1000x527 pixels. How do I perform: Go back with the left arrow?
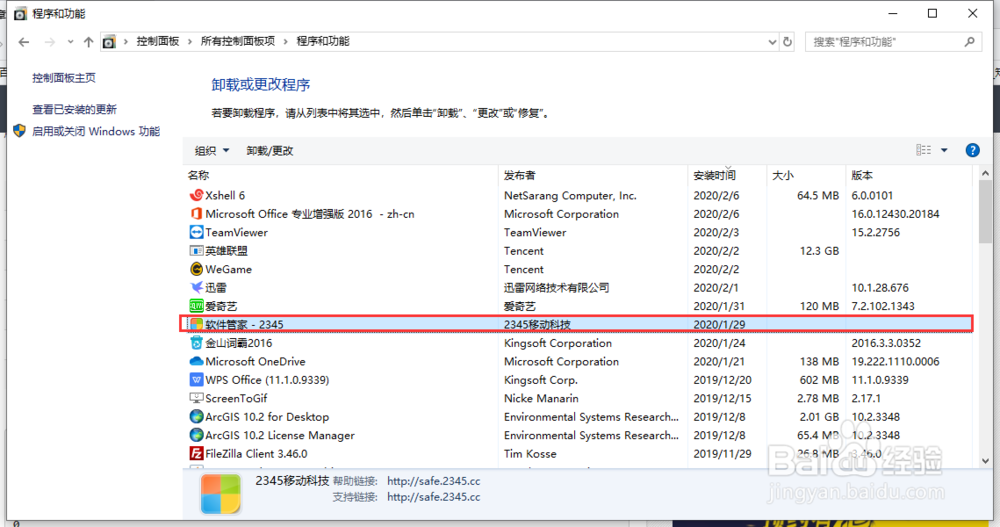tap(24, 42)
